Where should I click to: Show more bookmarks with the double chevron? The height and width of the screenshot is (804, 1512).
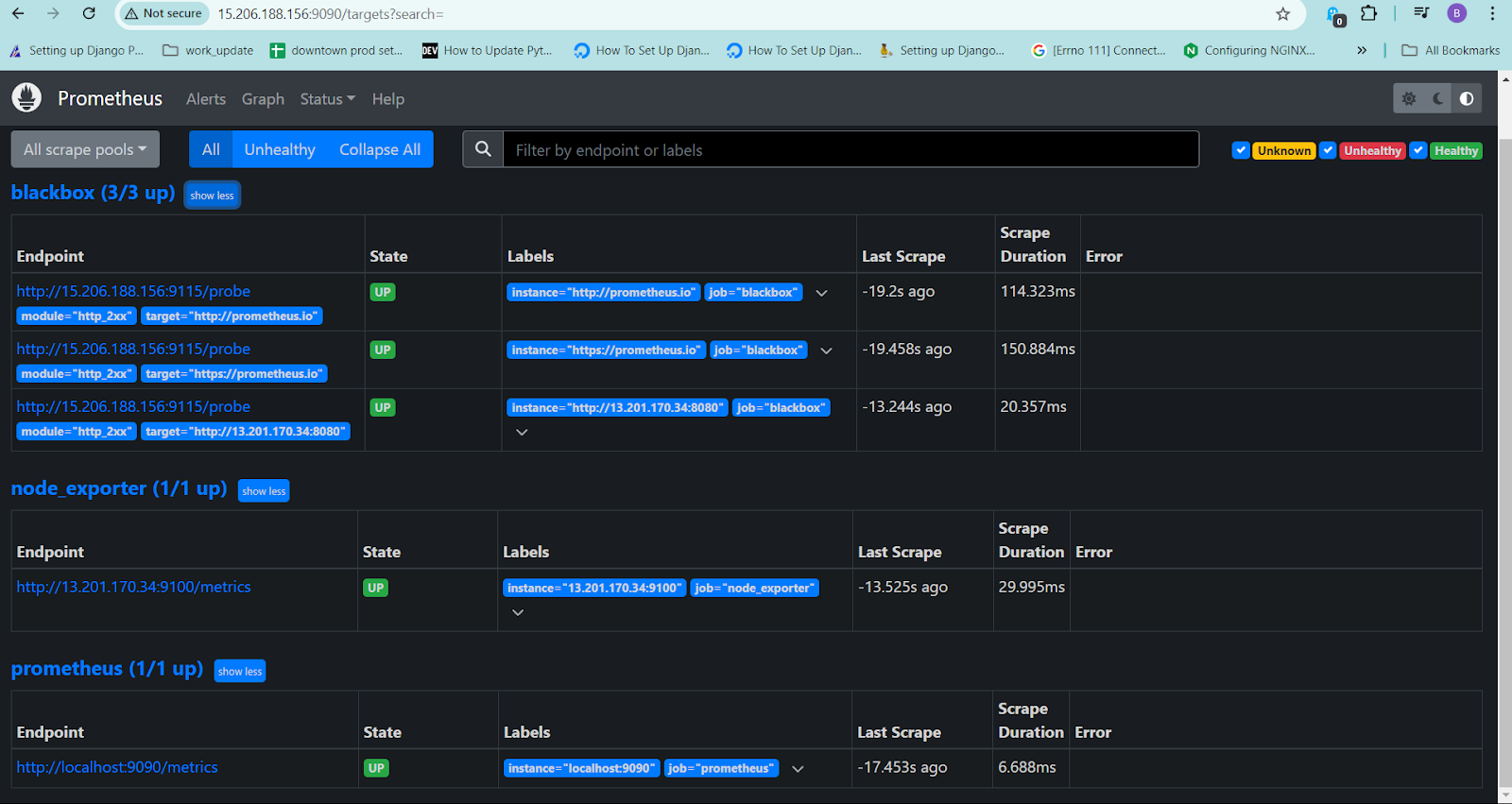pos(1362,50)
